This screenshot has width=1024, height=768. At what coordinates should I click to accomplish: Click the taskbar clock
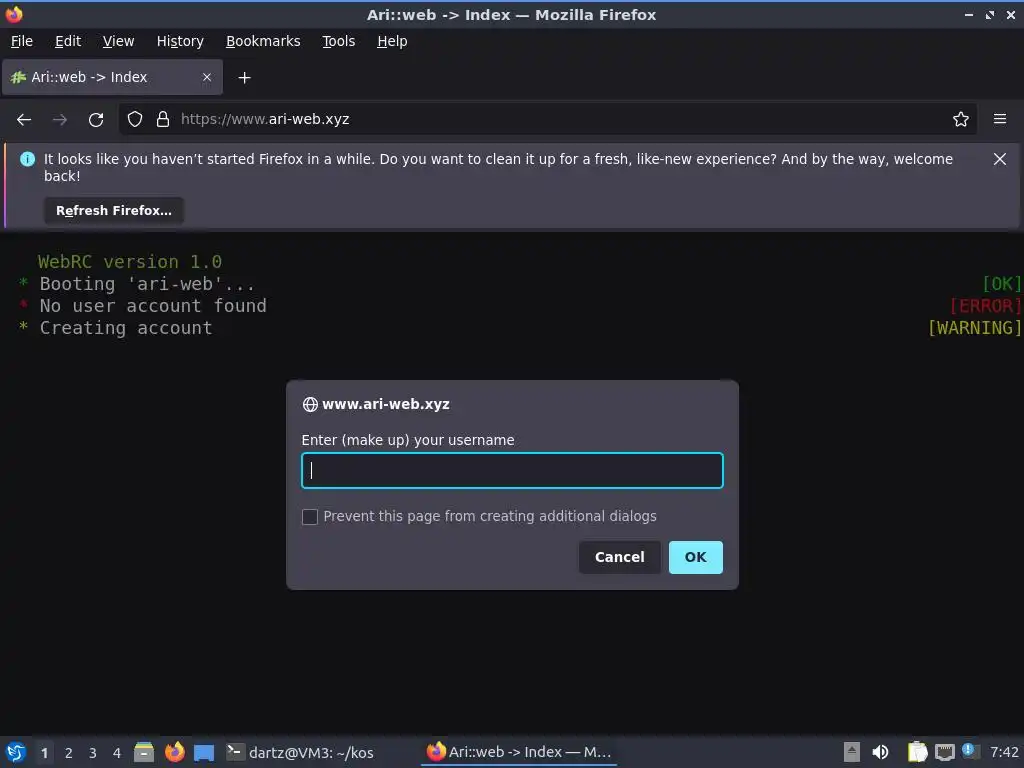[x=1004, y=752]
